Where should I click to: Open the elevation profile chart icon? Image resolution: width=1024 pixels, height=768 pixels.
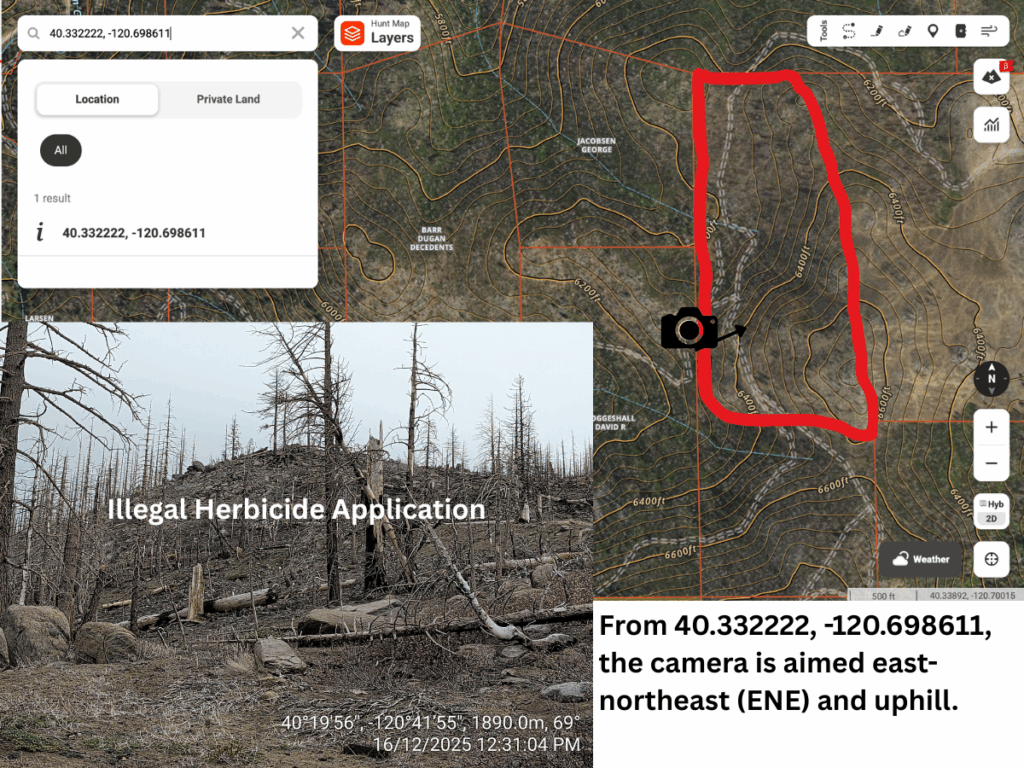coord(991,124)
